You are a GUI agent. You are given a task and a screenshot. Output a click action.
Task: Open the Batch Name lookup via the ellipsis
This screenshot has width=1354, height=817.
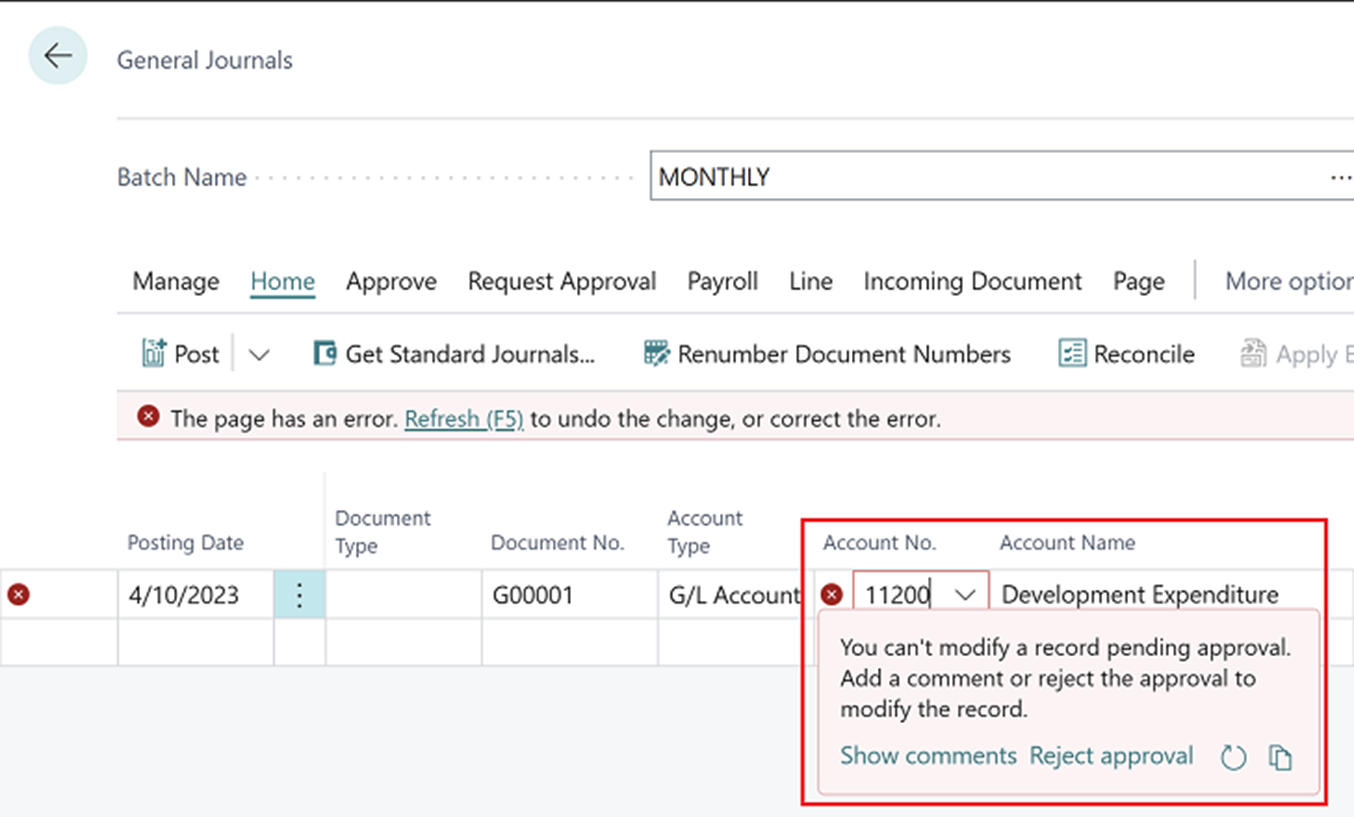[x=1340, y=176]
